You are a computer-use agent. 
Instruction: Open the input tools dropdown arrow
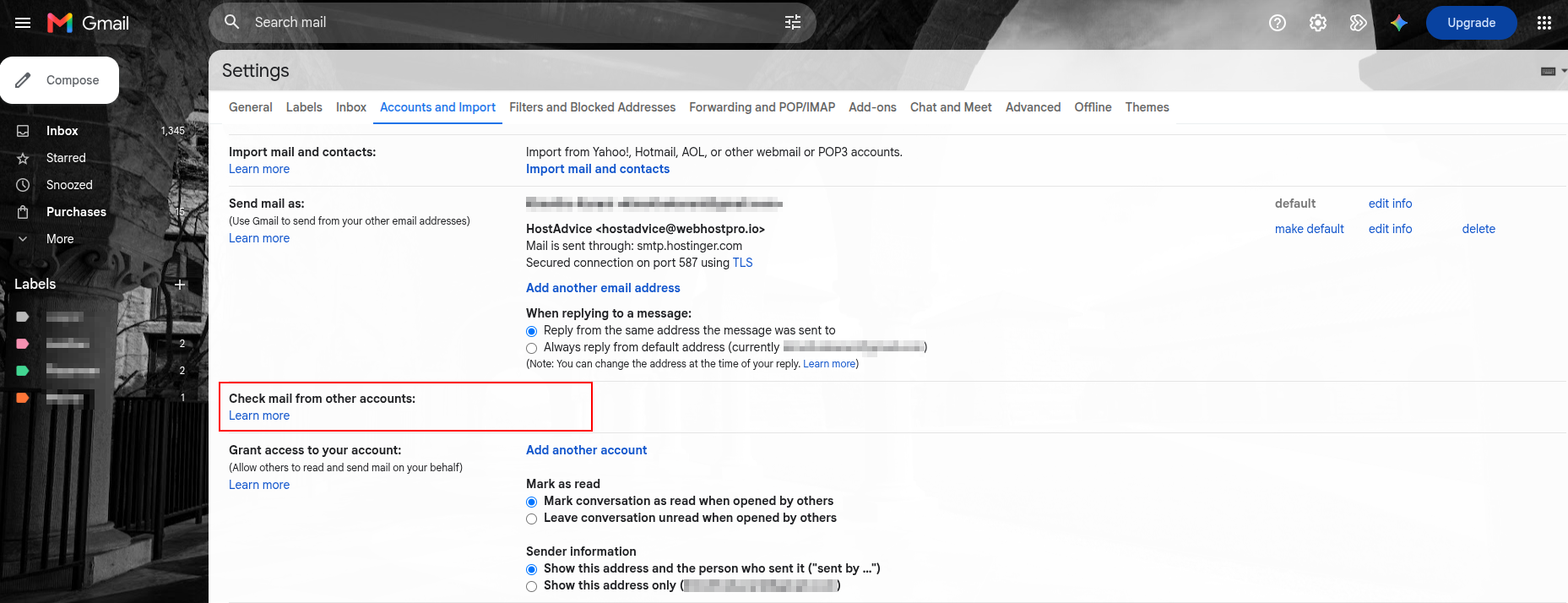1564,71
